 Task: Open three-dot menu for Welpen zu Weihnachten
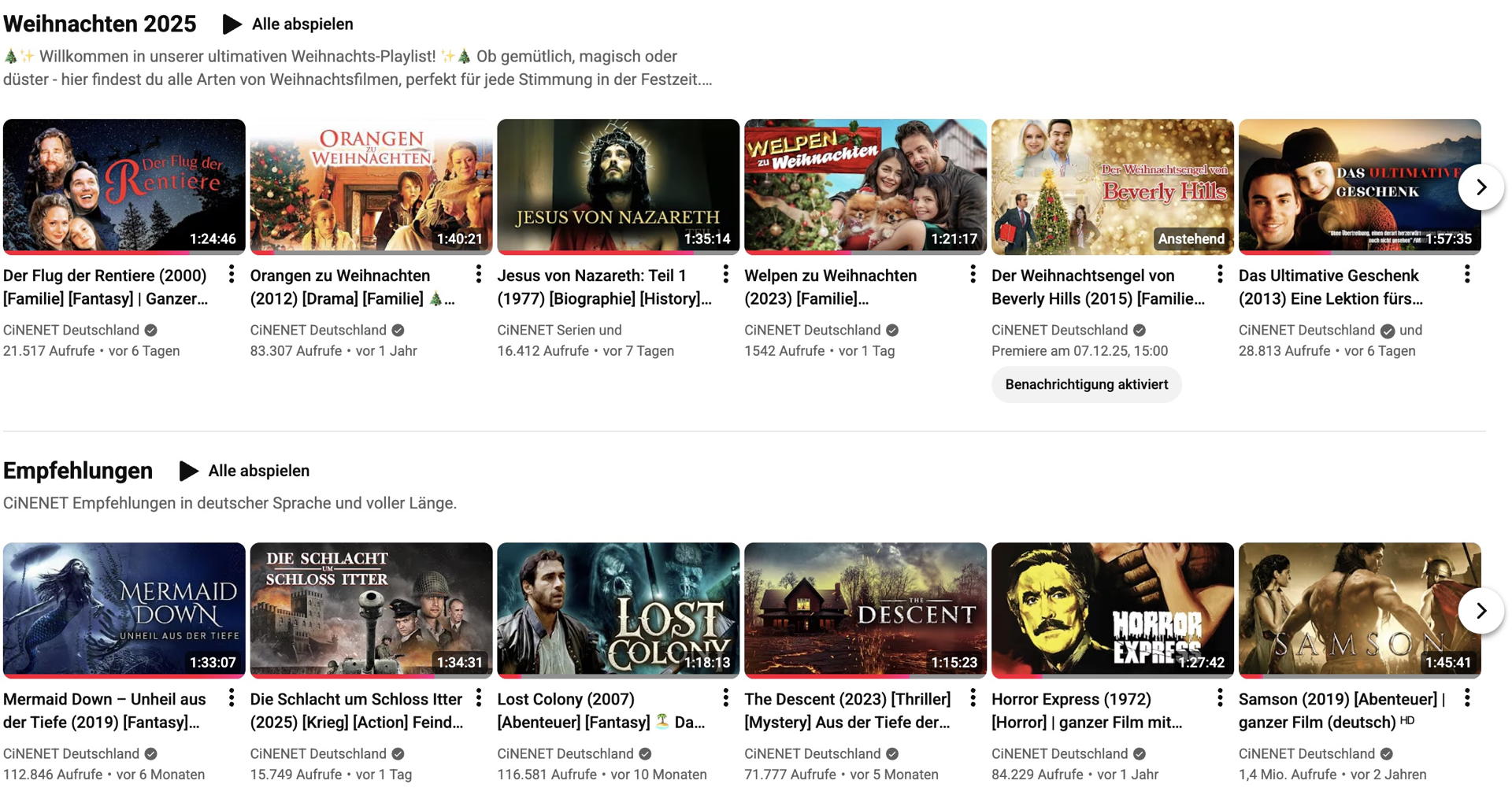click(x=973, y=274)
